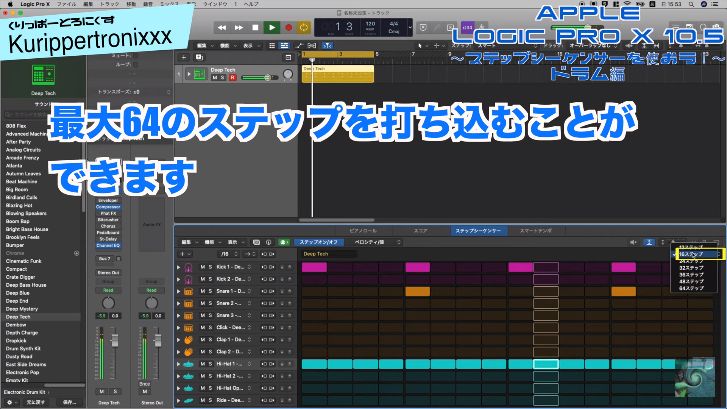The width and height of the screenshot is (727, 409).
Task: Click the green pattern browser icon in sequencer
Action: (284, 242)
